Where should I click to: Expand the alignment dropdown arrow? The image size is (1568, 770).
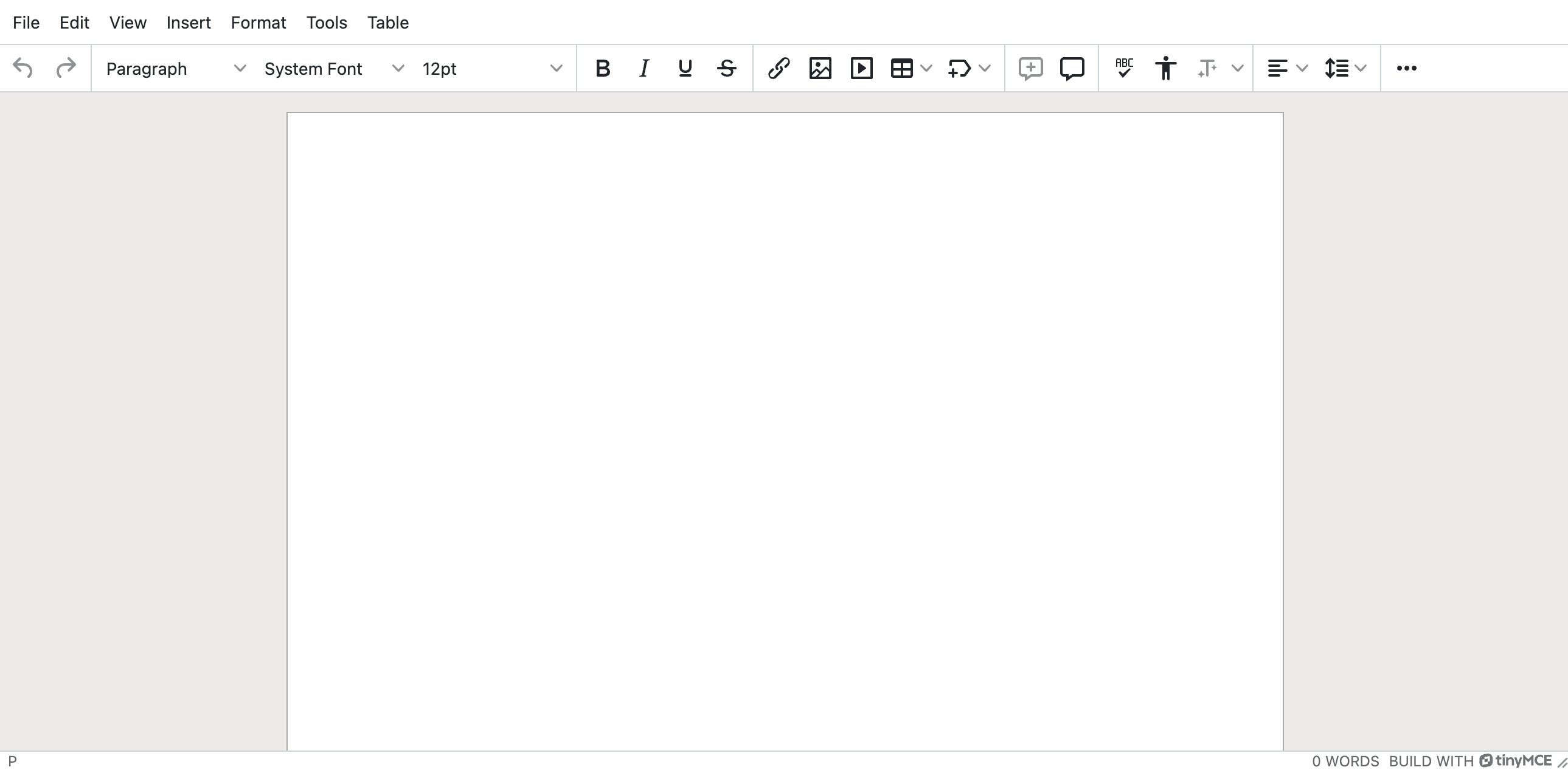1302,68
